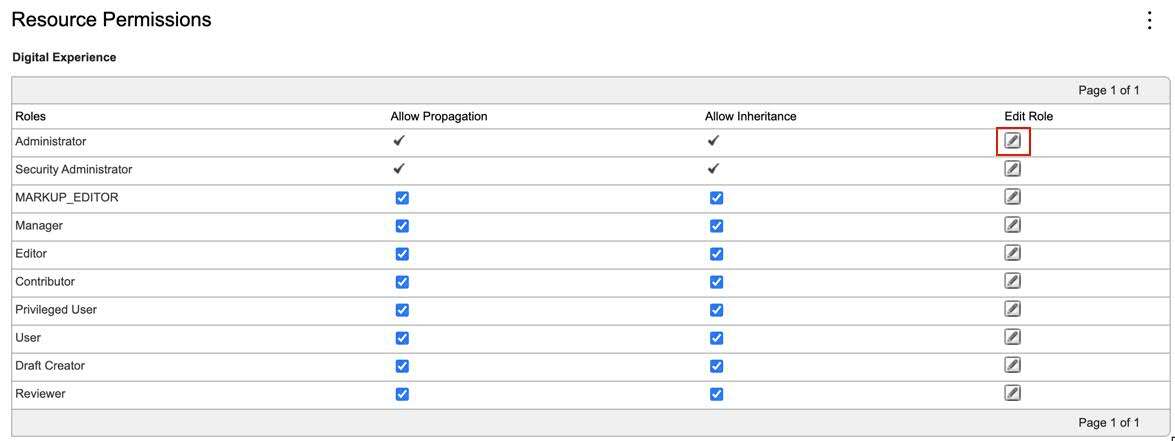Edit the User role

coord(1012,337)
